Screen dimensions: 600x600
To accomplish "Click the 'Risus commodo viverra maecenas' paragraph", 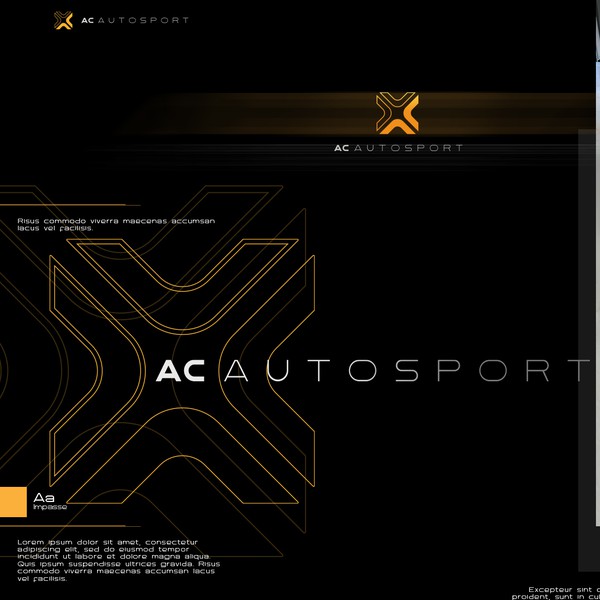I will pyautogui.click(x=116, y=225).
